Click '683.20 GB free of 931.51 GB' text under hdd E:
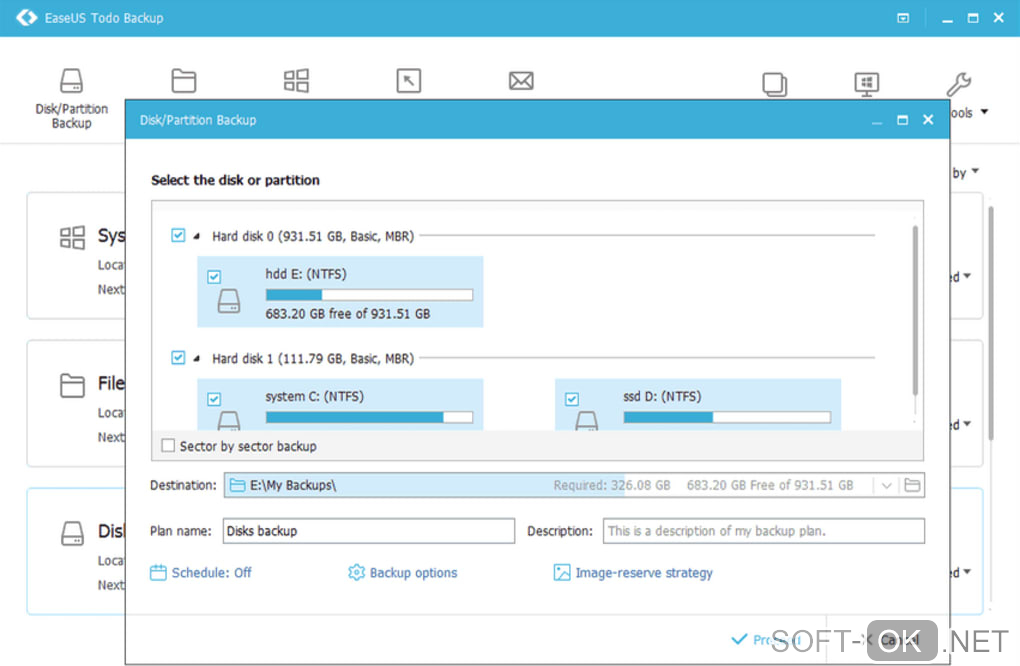Screen dimensions: 1020x666 click(347, 314)
